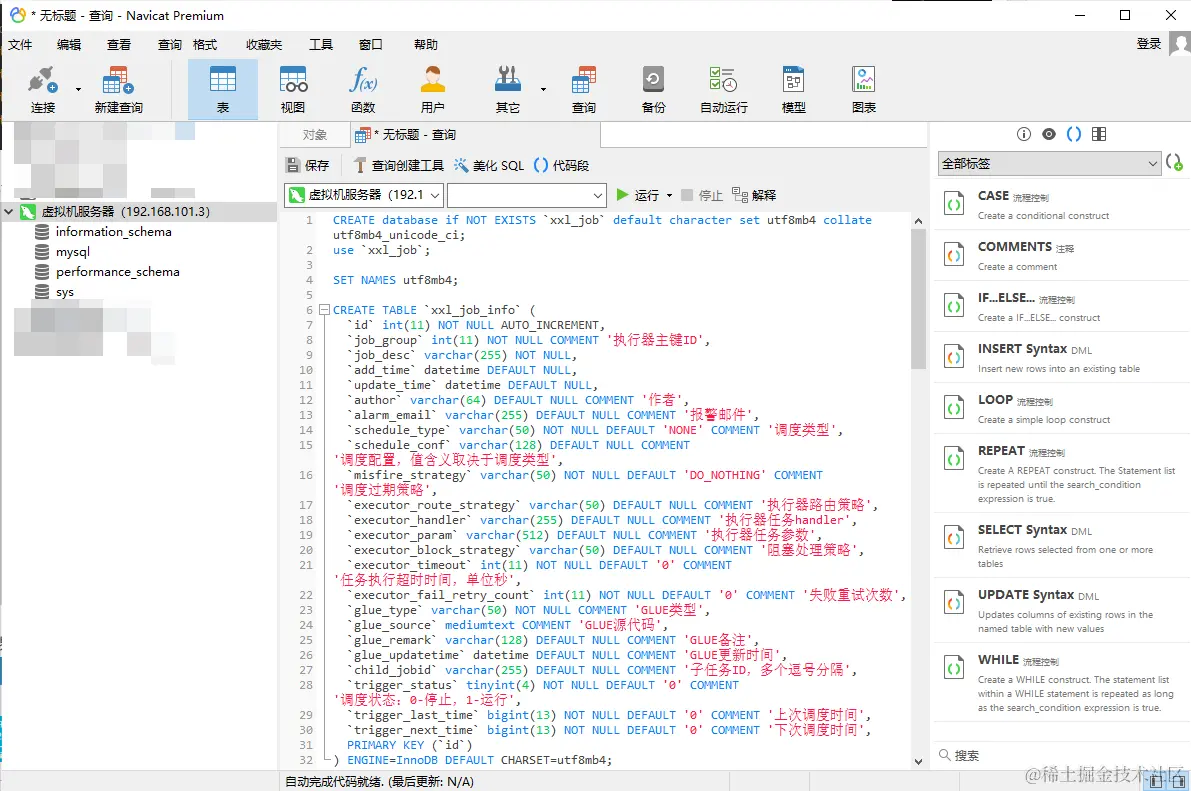Open the 收藏夹 (Favorites) menu

pyautogui.click(x=264, y=45)
